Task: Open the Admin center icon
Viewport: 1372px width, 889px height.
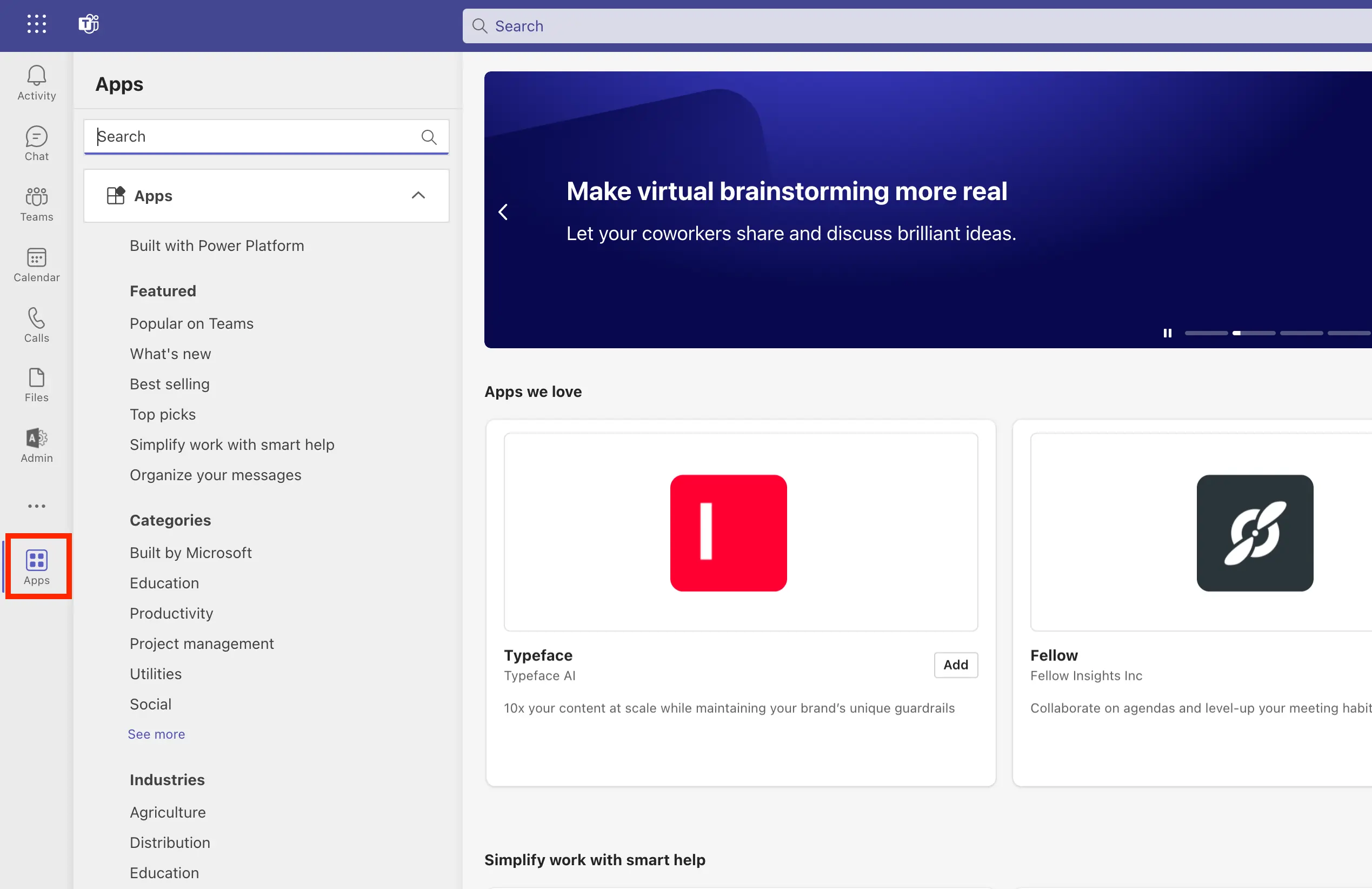Action: pos(36,444)
